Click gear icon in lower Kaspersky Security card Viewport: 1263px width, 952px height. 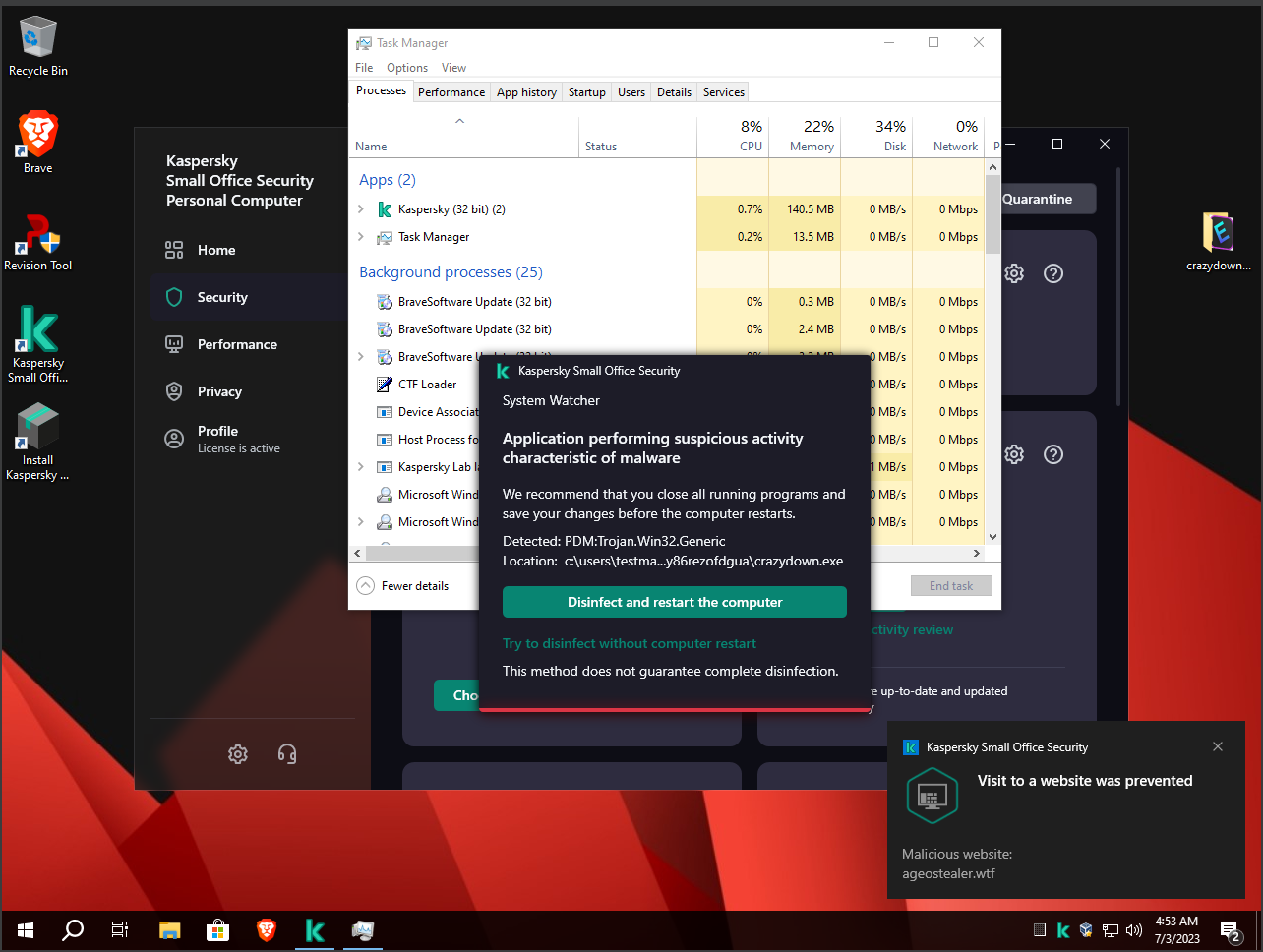(1014, 454)
